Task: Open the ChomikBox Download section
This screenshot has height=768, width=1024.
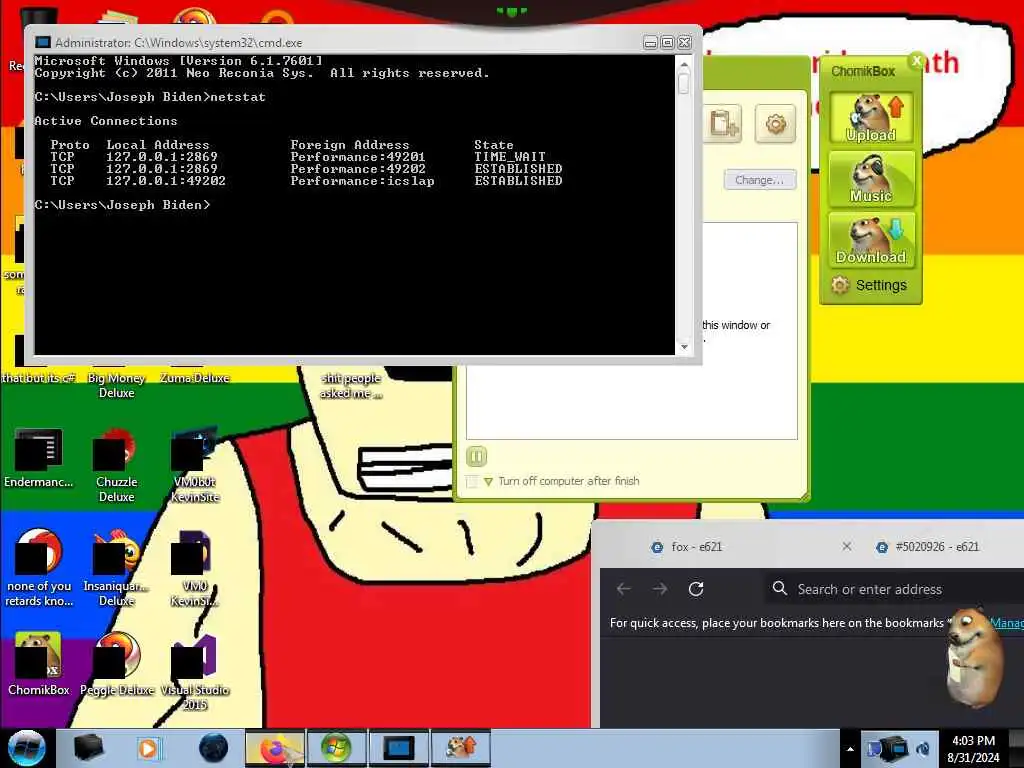Action: pos(871,240)
